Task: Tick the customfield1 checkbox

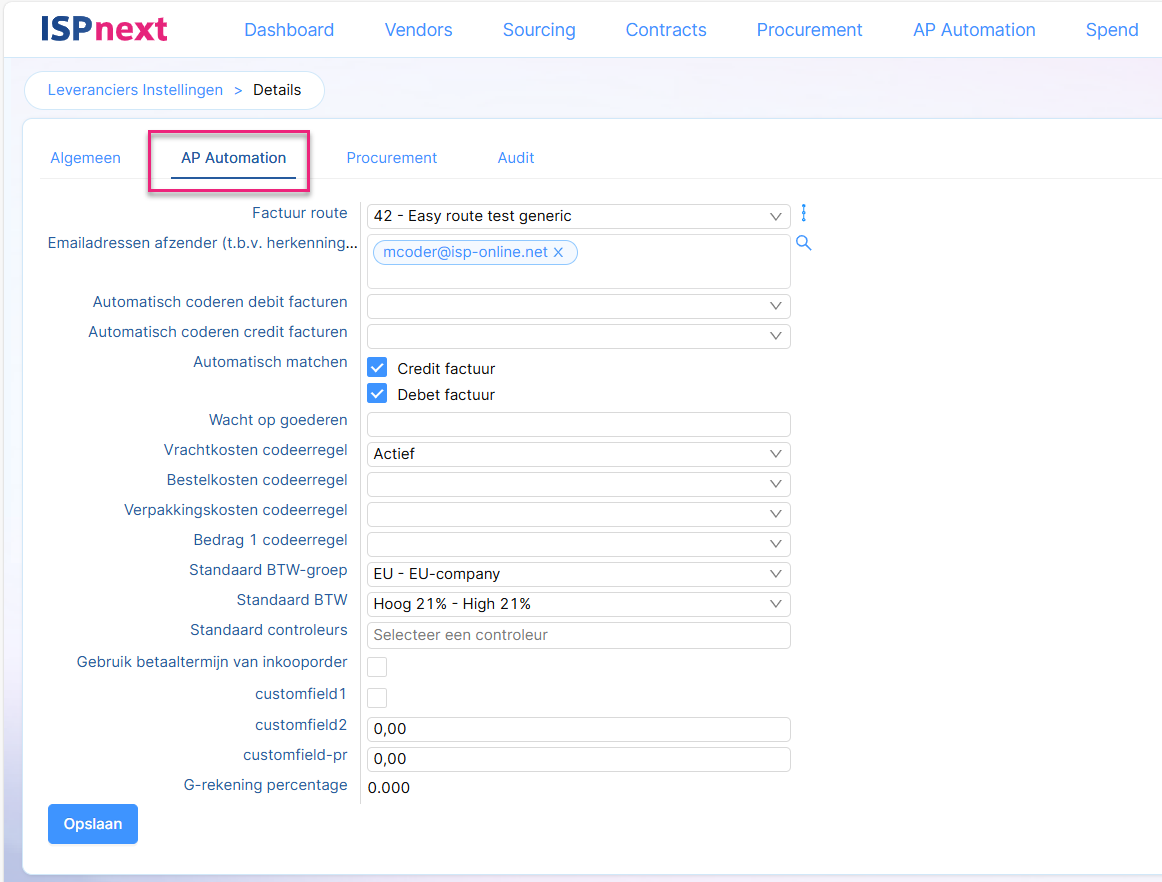Action: pyautogui.click(x=377, y=697)
